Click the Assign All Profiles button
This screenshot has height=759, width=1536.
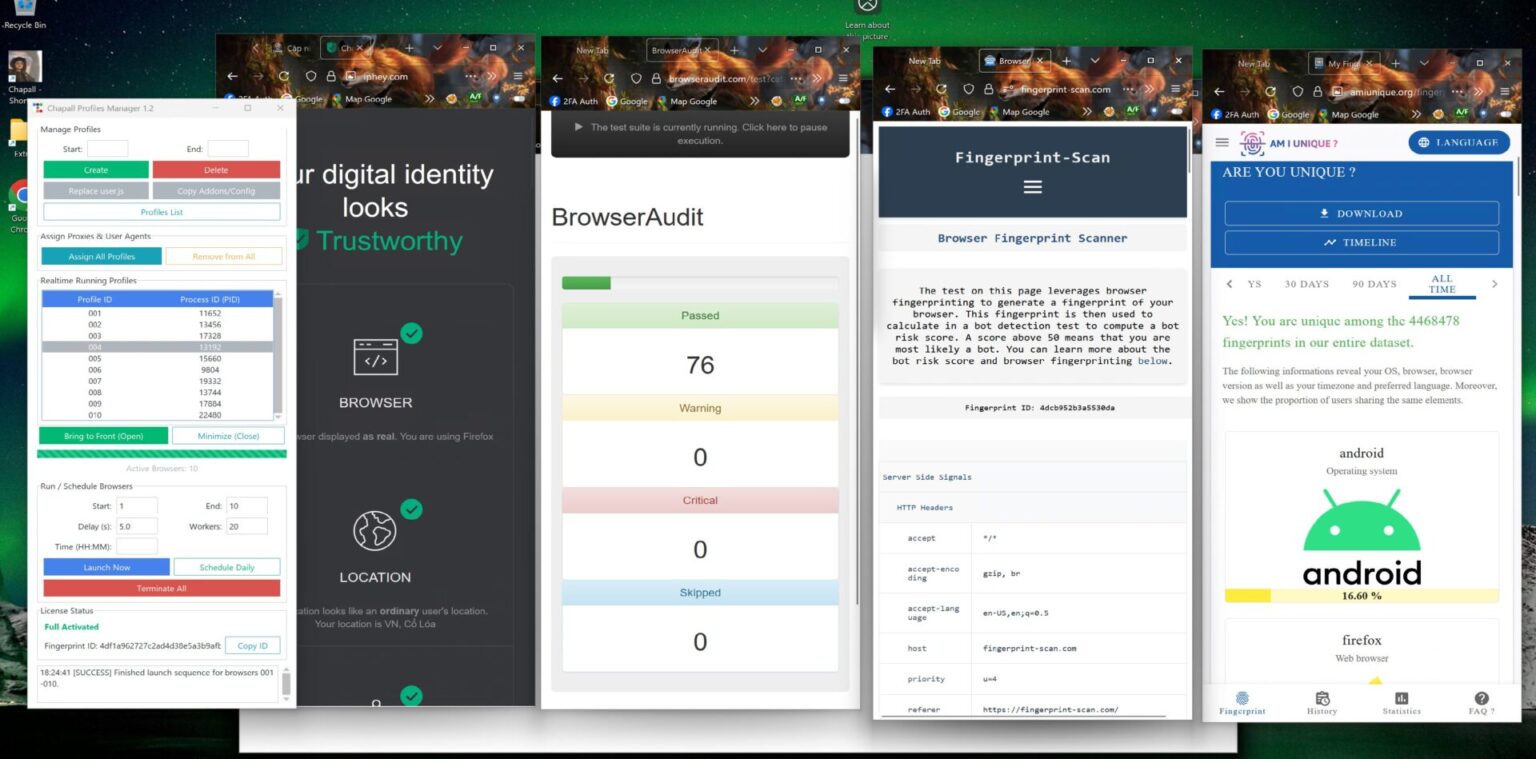(101, 256)
